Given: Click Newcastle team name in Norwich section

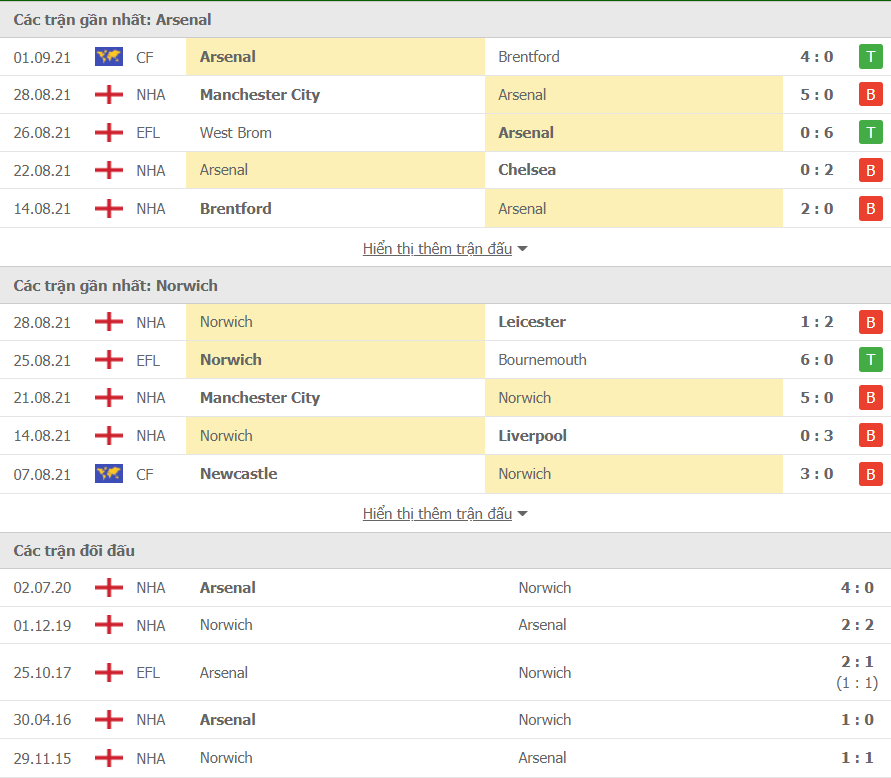Looking at the screenshot, I should coord(239,474).
